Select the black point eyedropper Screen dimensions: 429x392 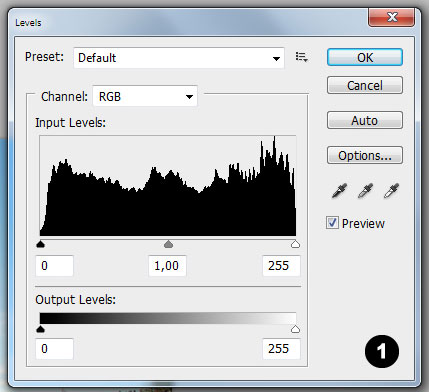pyautogui.click(x=339, y=191)
